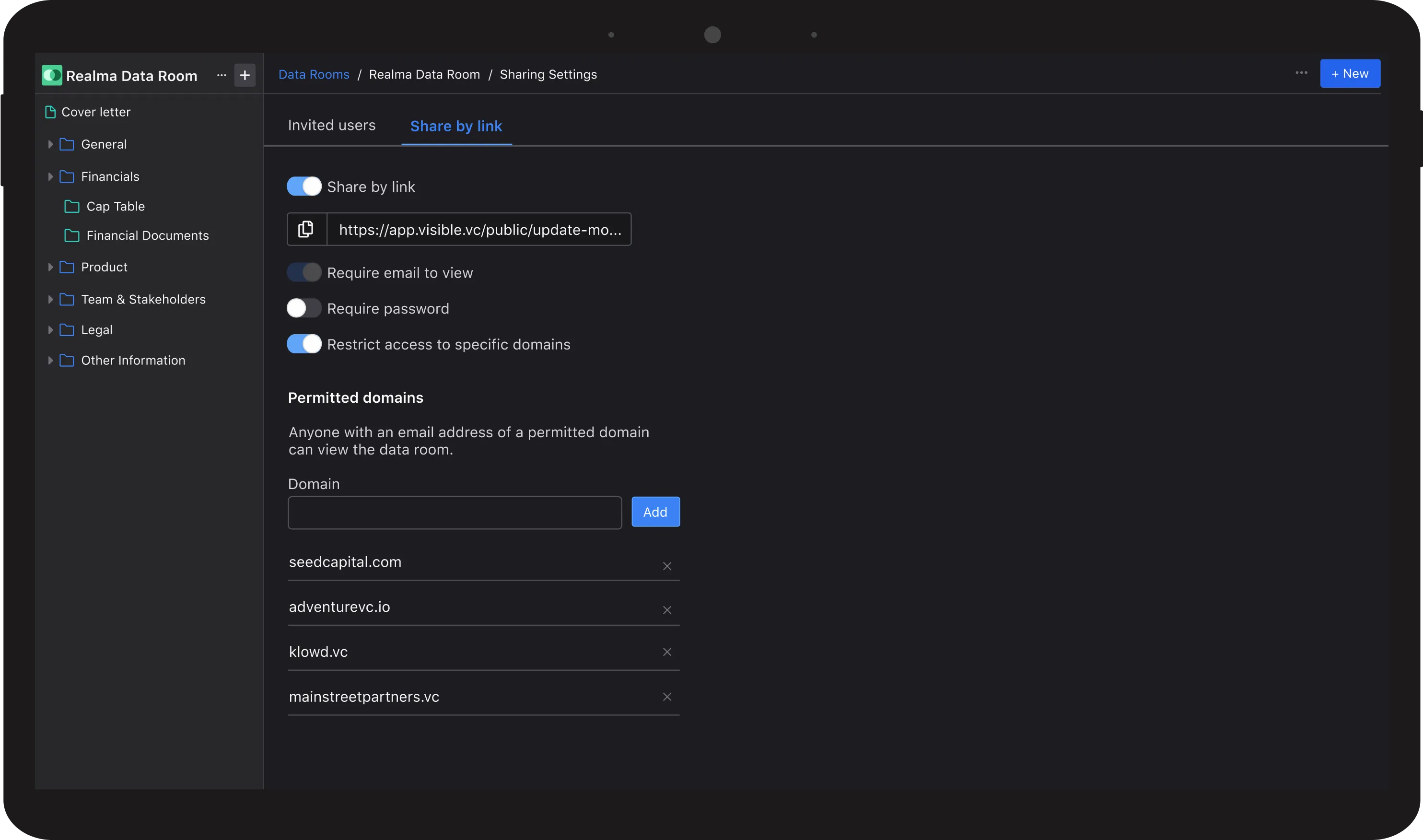Remove adventurevc.io domain entry
The height and width of the screenshot is (840, 1423).
(667, 609)
